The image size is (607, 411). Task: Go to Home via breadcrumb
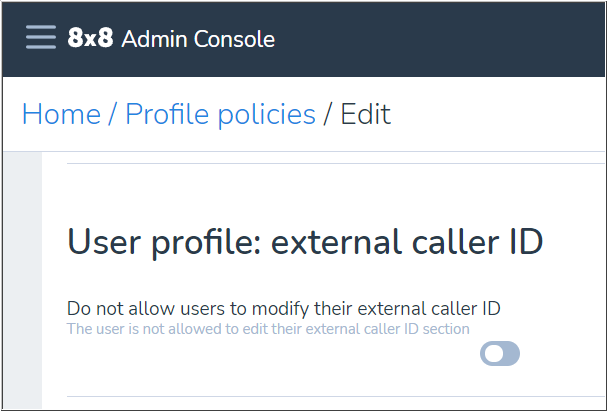[61, 114]
